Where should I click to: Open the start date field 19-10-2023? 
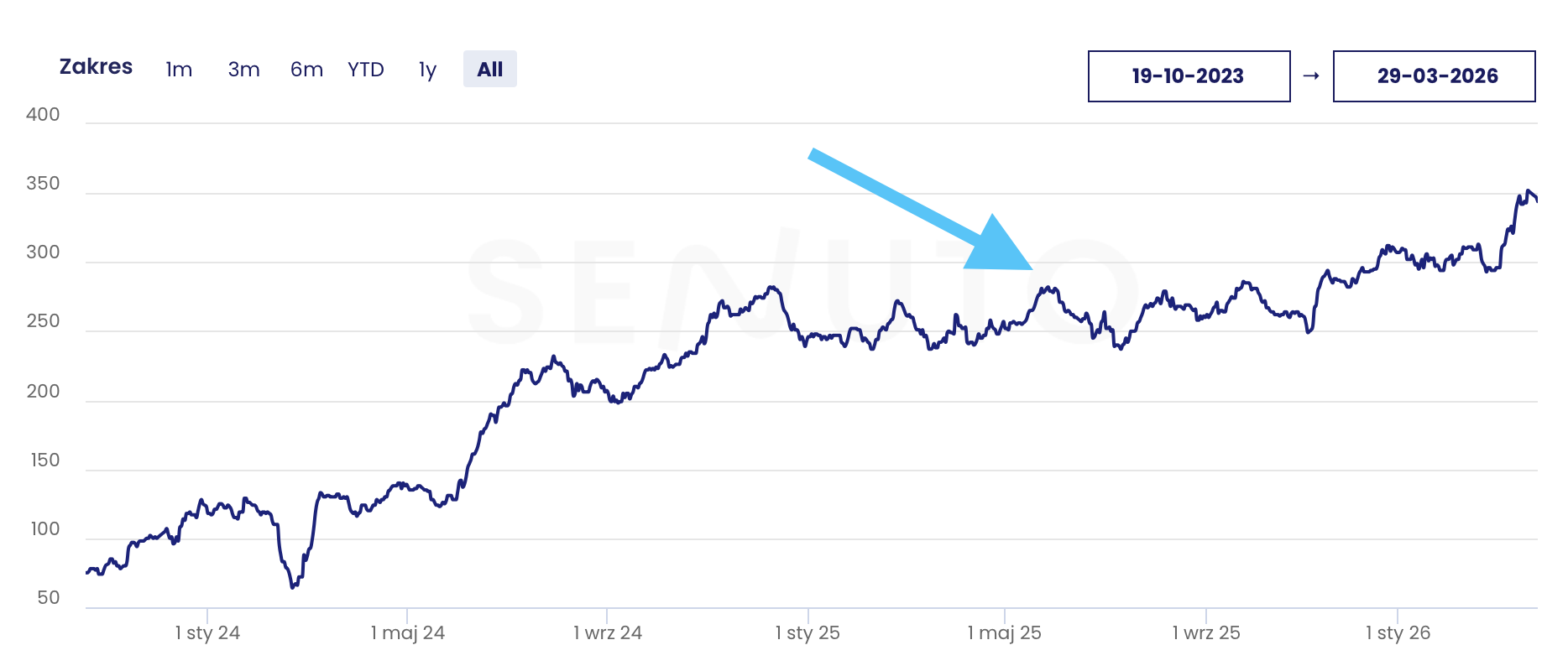point(1189,76)
